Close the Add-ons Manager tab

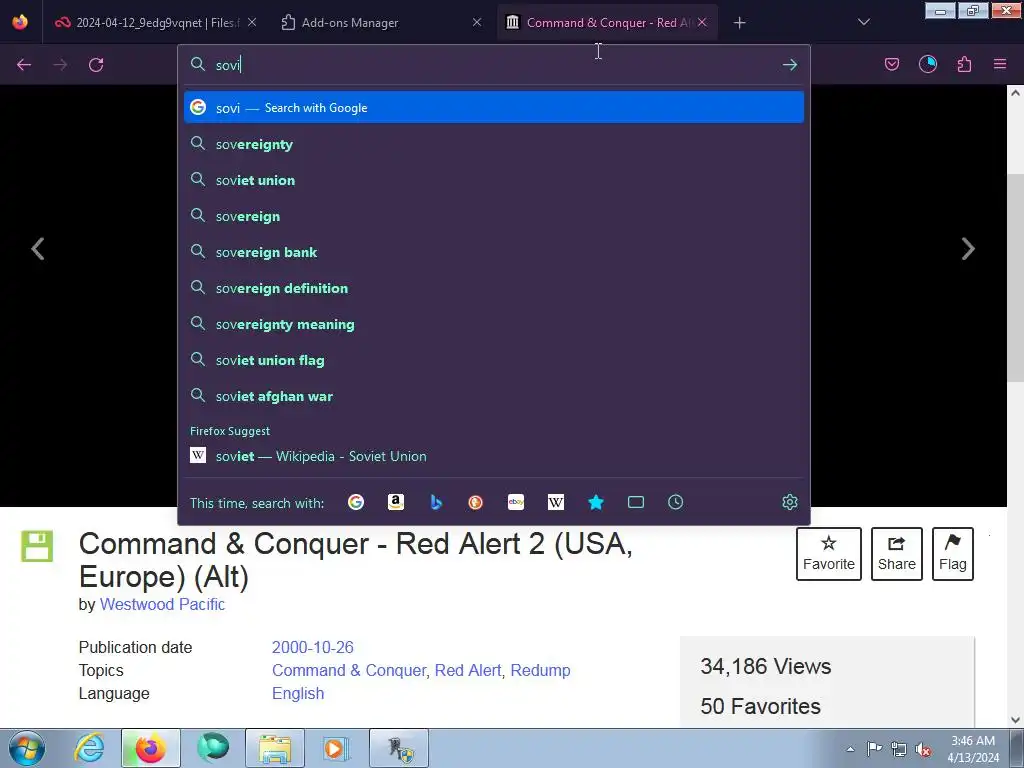[477, 22]
